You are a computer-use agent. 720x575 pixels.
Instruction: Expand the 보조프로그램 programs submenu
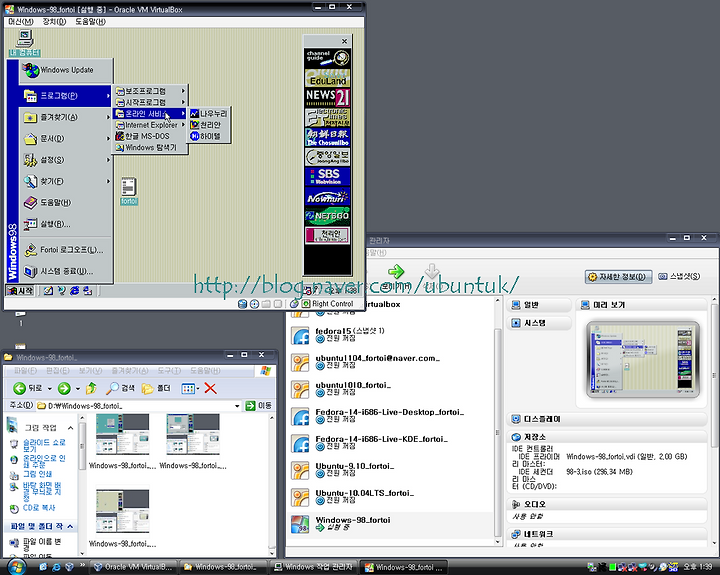pyautogui.click(x=151, y=91)
